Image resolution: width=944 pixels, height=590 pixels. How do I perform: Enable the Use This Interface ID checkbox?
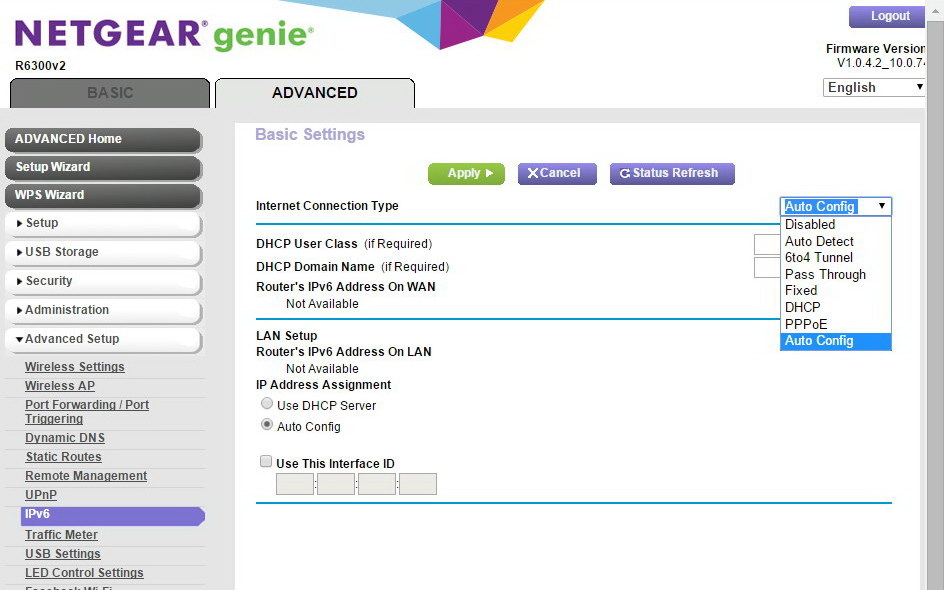pyautogui.click(x=266, y=462)
